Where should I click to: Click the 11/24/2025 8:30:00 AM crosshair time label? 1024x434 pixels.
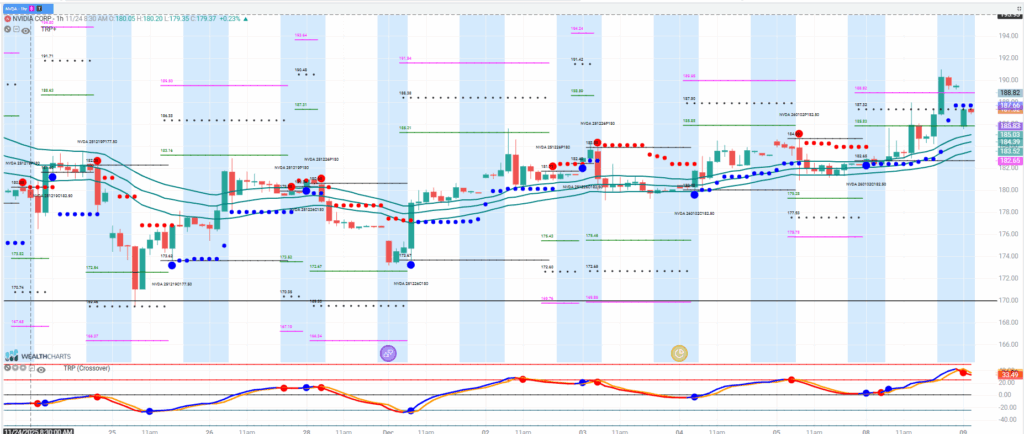pos(38,431)
